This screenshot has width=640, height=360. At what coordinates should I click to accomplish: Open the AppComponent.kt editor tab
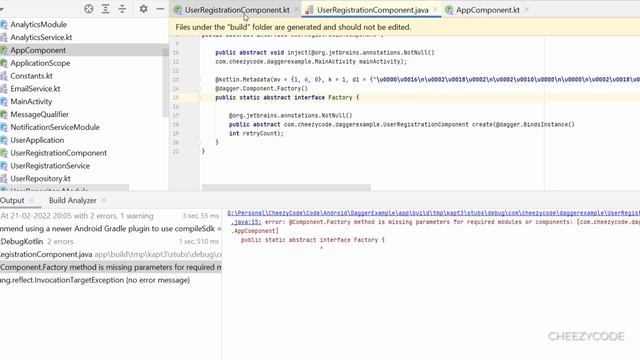click(x=488, y=10)
